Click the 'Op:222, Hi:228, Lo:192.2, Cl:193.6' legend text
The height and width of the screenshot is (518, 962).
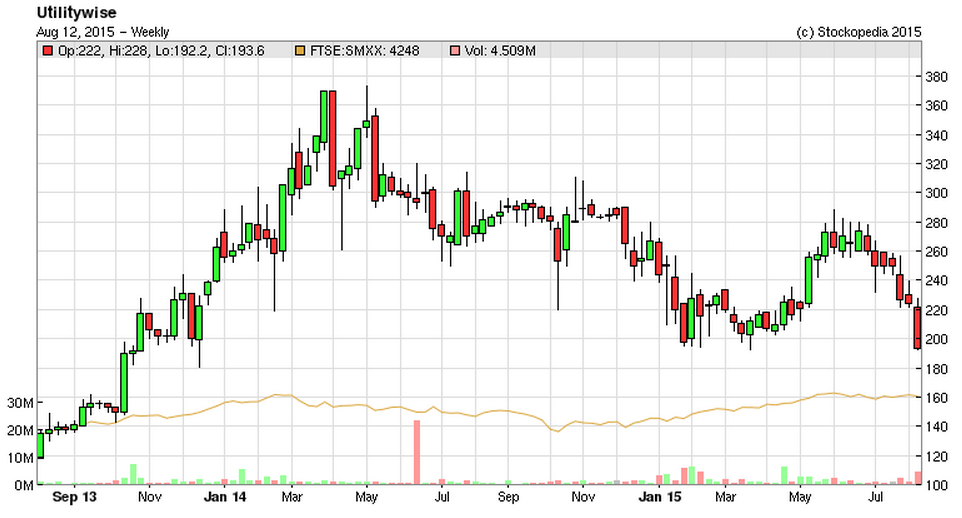pyautogui.click(x=161, y=51)
